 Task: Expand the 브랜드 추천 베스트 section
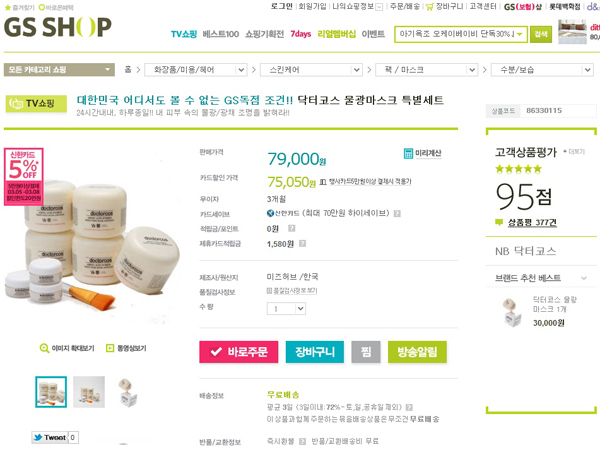coord(584,278)
